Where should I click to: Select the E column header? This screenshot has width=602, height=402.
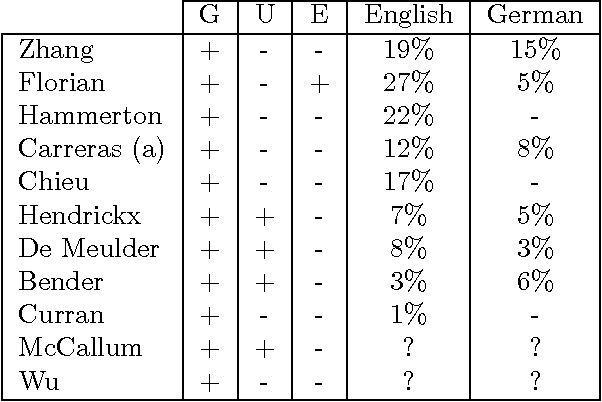(x=319, y=16)
